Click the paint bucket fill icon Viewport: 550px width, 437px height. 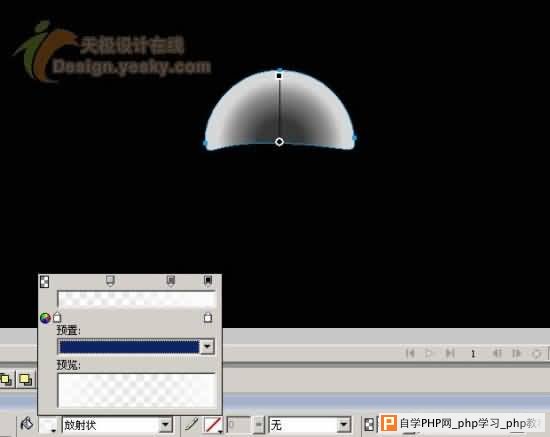[27, 424]
